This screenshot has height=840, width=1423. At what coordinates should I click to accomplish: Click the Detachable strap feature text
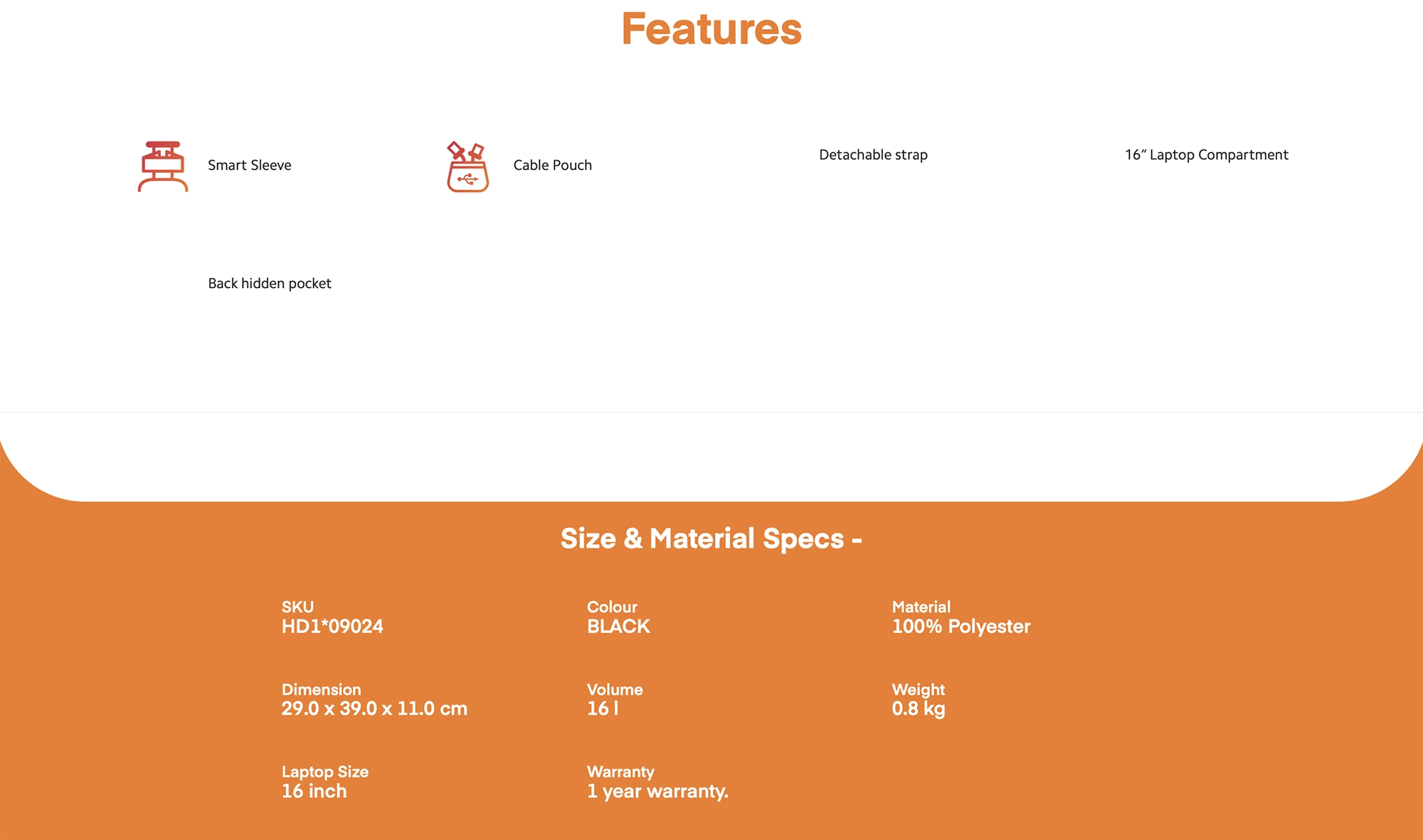[873, 154]
